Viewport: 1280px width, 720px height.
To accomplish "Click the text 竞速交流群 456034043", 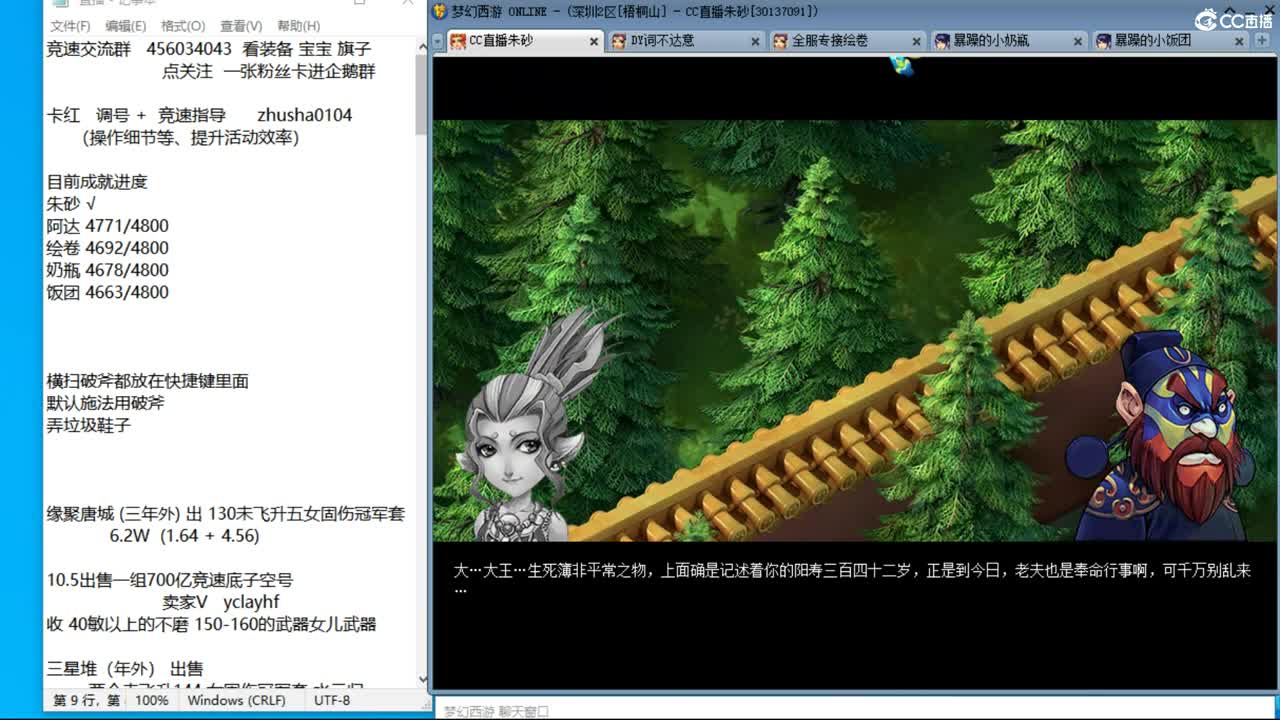I will pyautogui.click(x=139, y=48).
